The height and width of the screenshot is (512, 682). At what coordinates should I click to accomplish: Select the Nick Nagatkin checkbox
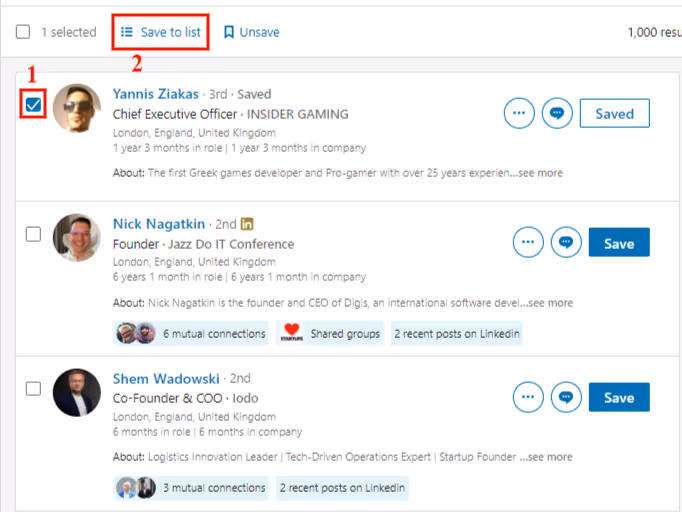[x=33, y=234]
